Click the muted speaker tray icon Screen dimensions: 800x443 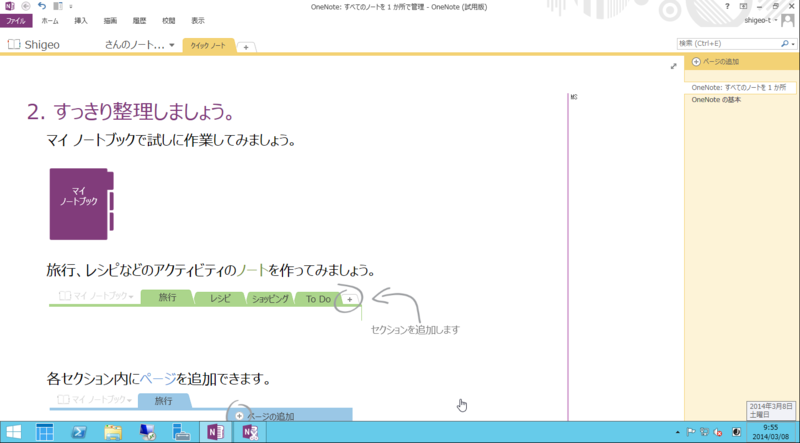pyautogui.click(x=718, y=432)
